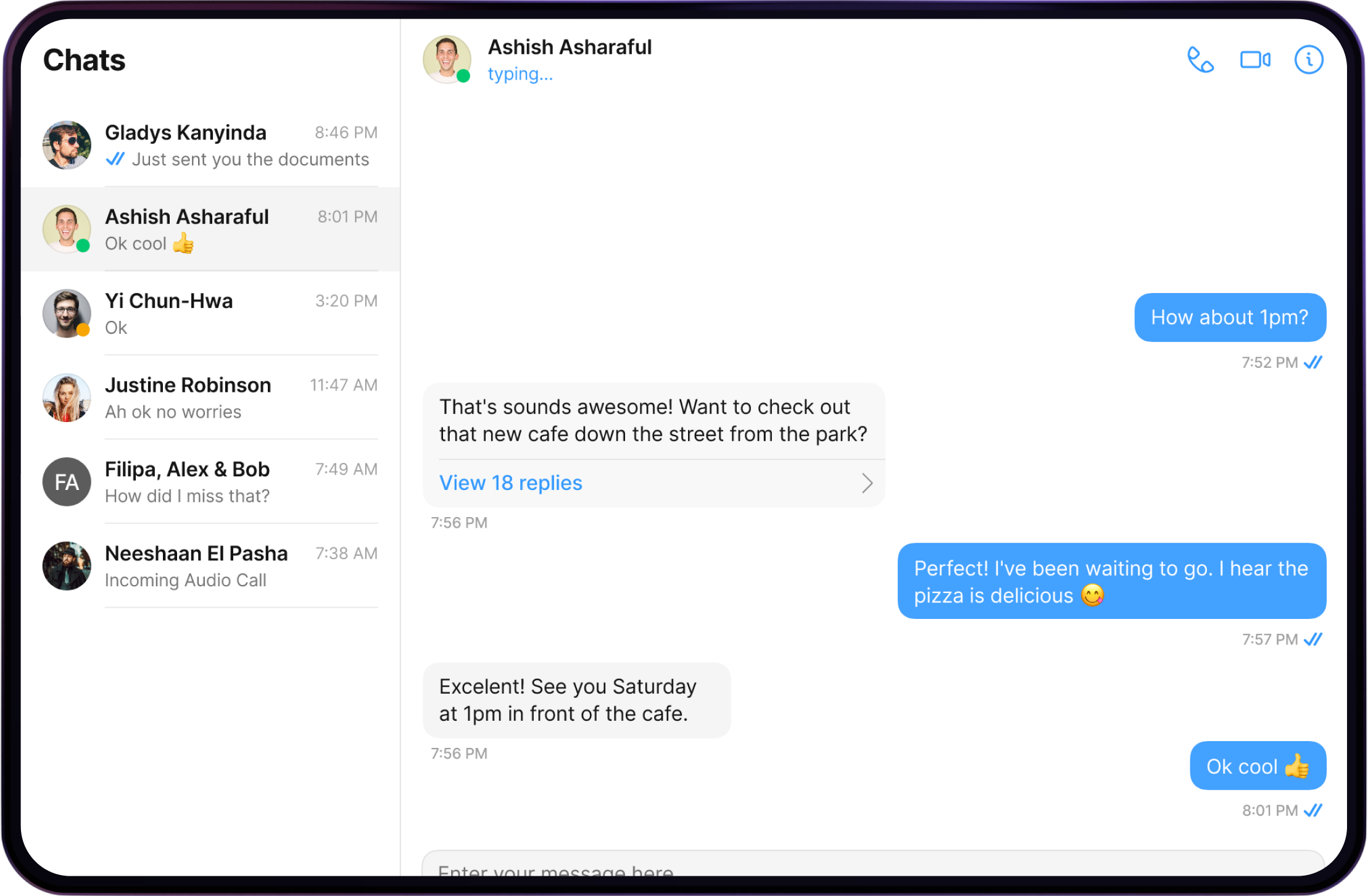Select the Justine Robinson chat
Screen dimensions: 1368x896
pyautogui.click(x=241, y=398)
